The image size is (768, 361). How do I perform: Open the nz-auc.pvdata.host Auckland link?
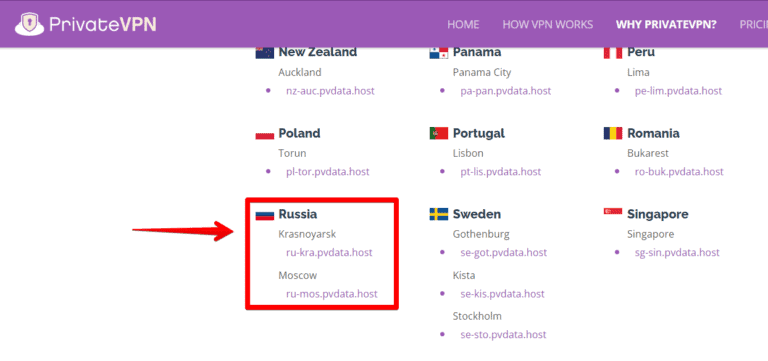click(330, 91)
